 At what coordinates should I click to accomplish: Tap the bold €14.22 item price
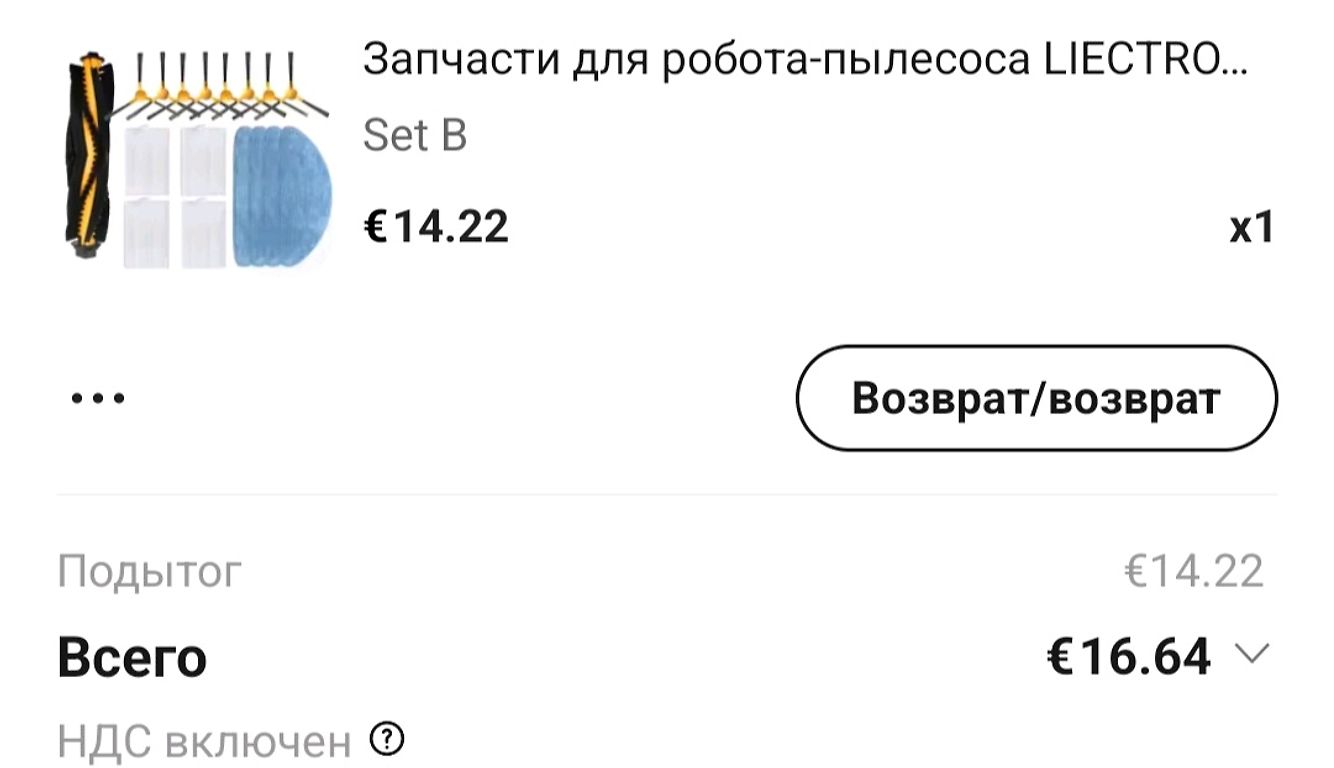click(435, 226)
